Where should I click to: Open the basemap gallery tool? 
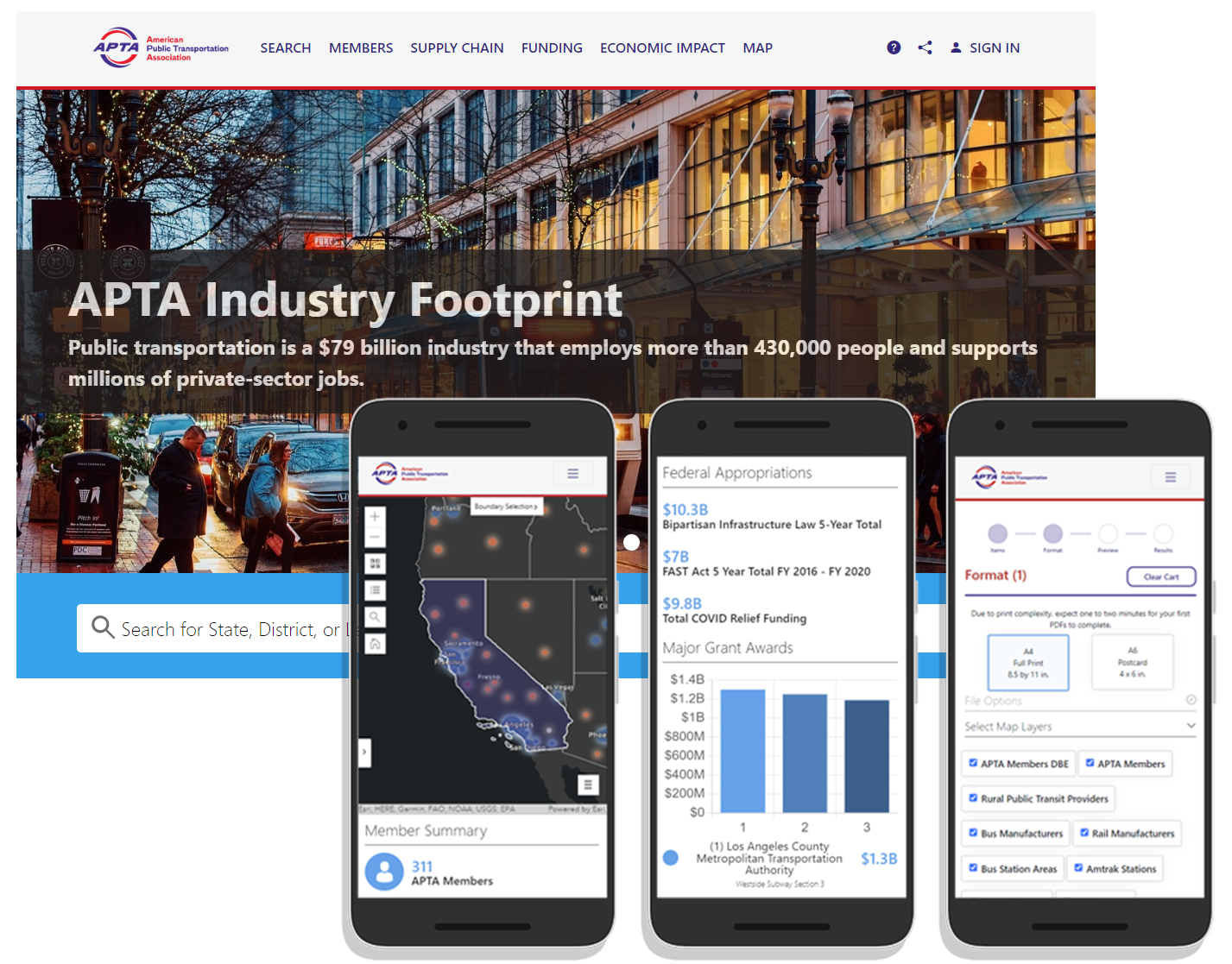click(x=375, y=564)
